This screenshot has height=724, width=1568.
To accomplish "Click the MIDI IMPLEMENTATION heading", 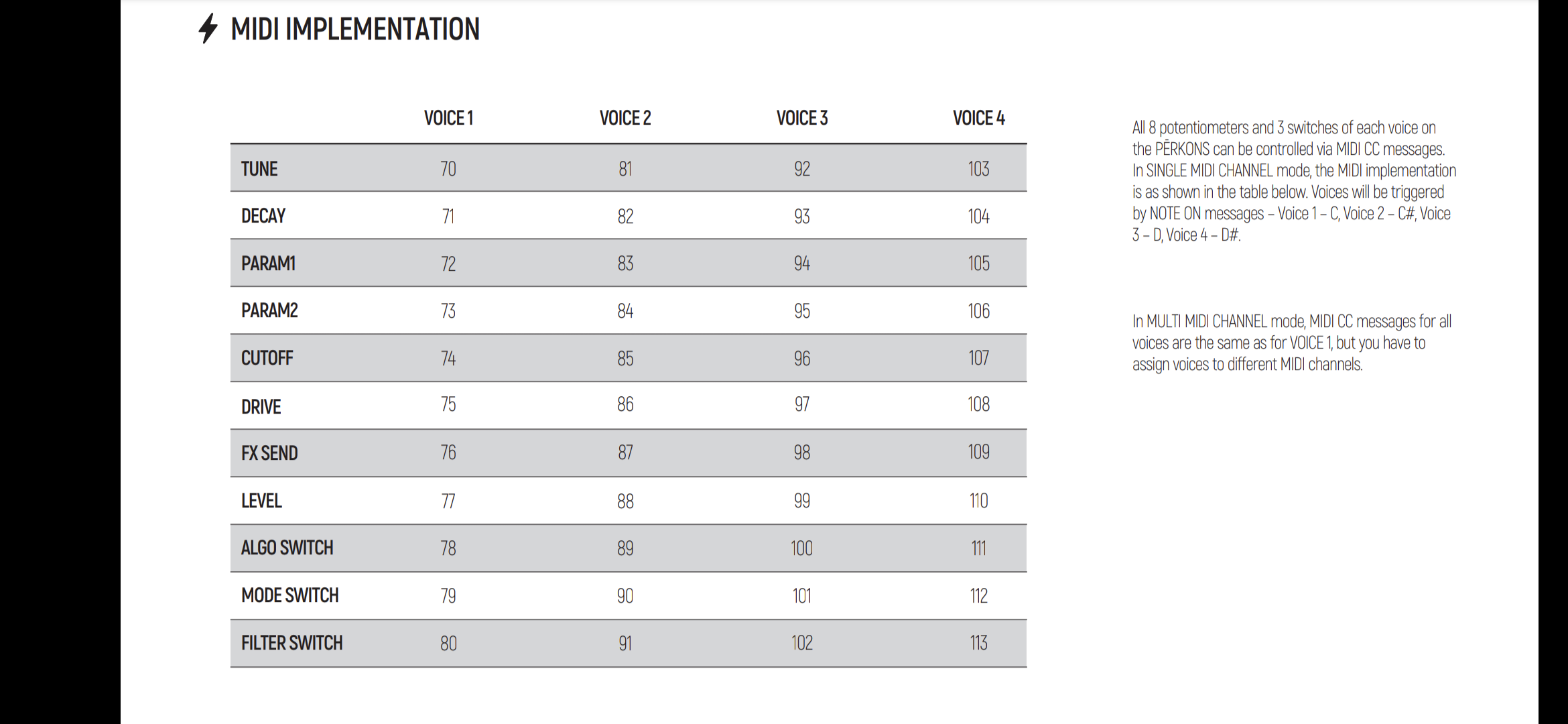I will click(355, 29).
